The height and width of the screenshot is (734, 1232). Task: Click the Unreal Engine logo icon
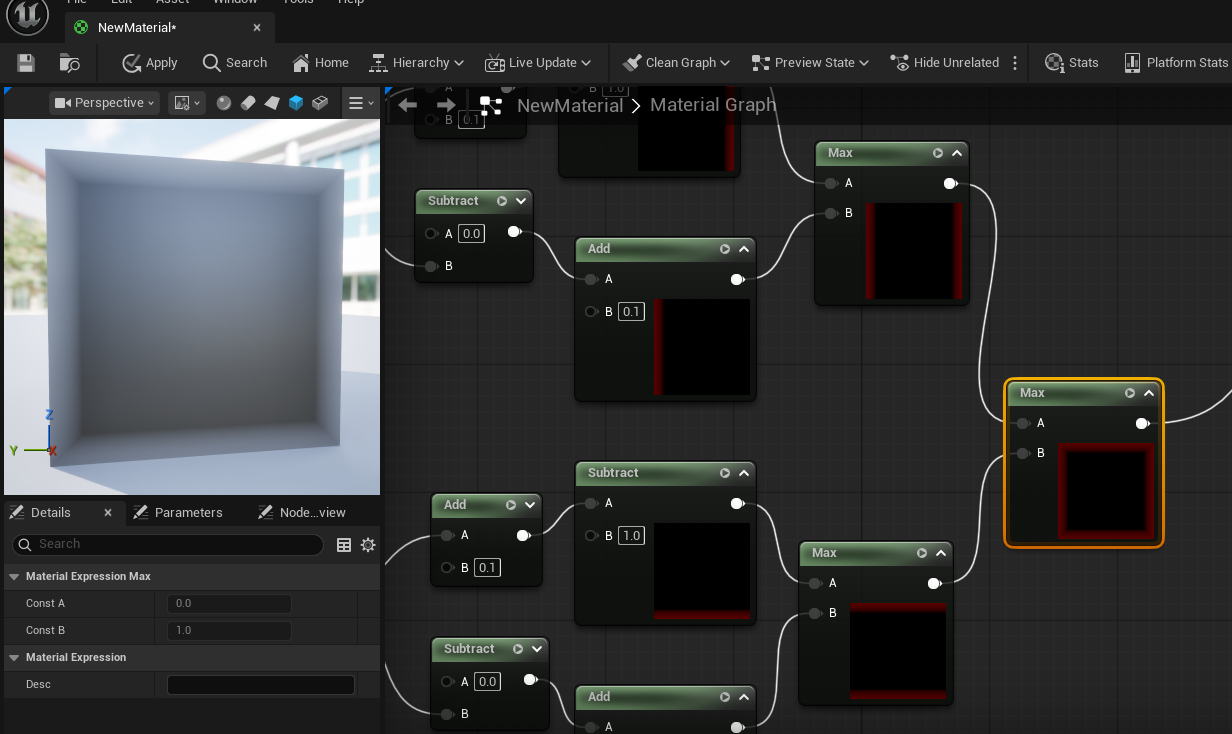[28, 15]
